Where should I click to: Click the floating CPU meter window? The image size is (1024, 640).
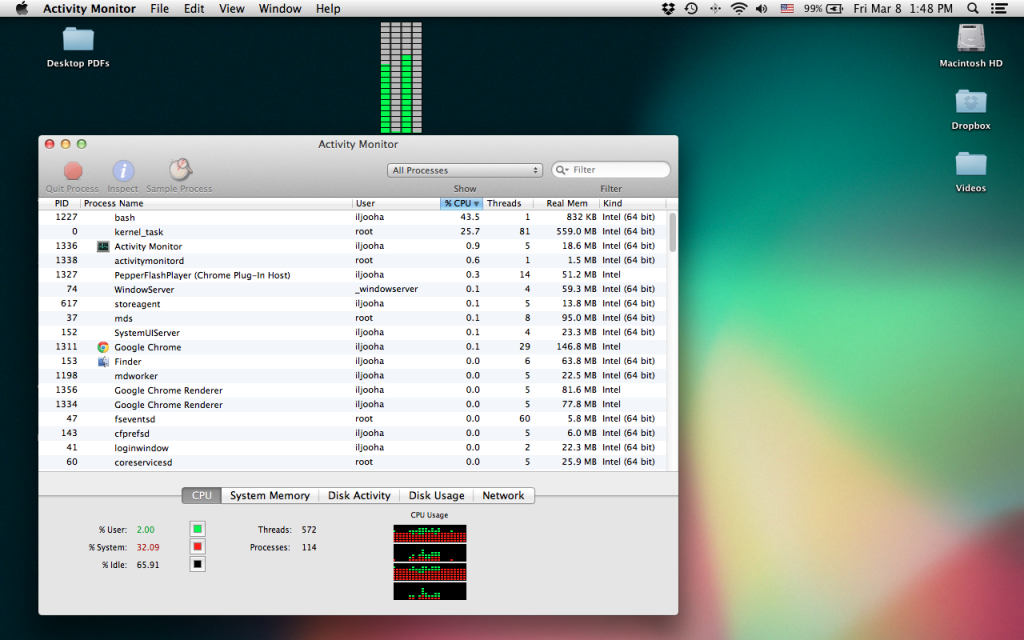click(401, 77)
